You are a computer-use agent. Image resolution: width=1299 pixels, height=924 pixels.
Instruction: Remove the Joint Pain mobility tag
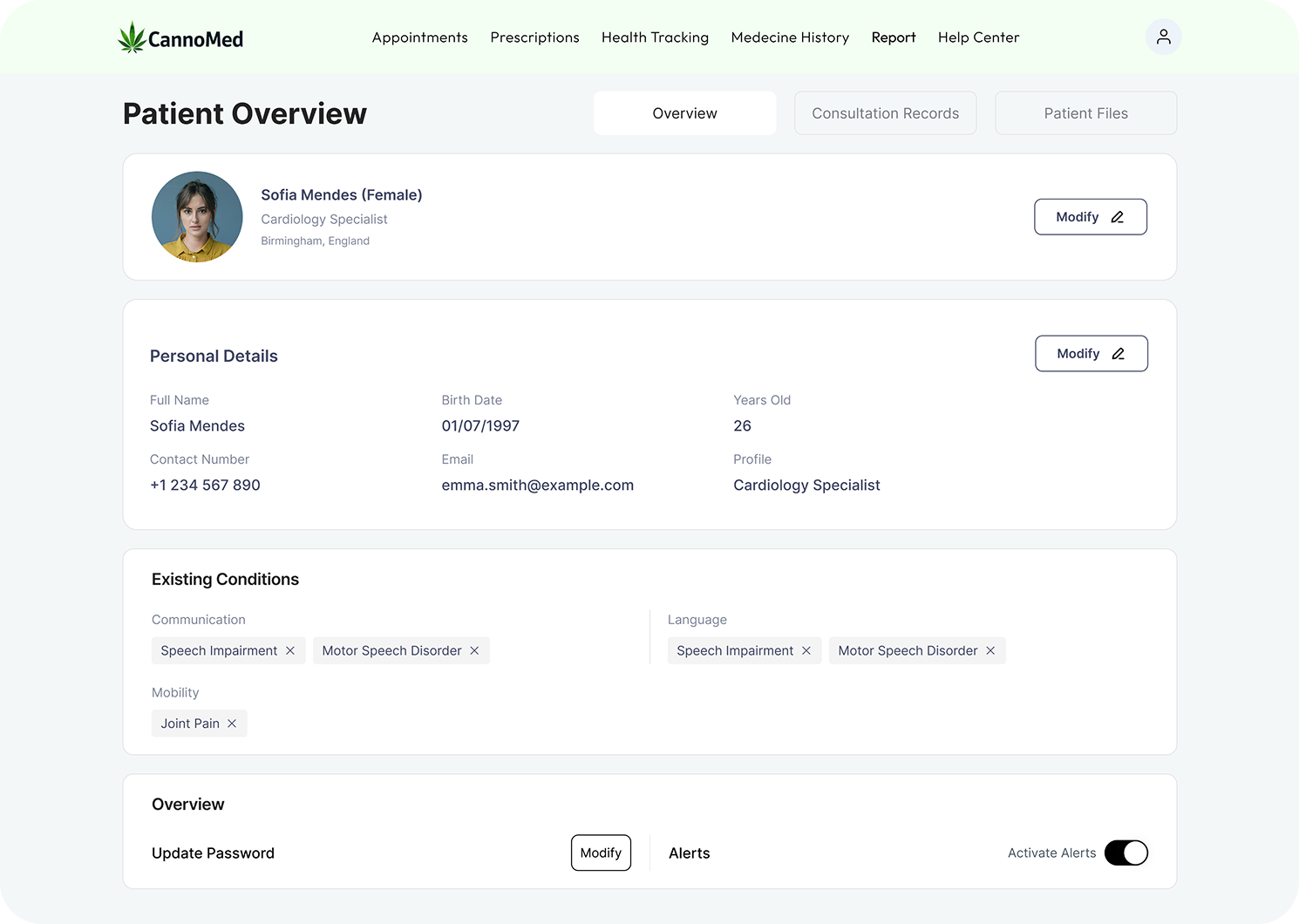tap(232, 724)
